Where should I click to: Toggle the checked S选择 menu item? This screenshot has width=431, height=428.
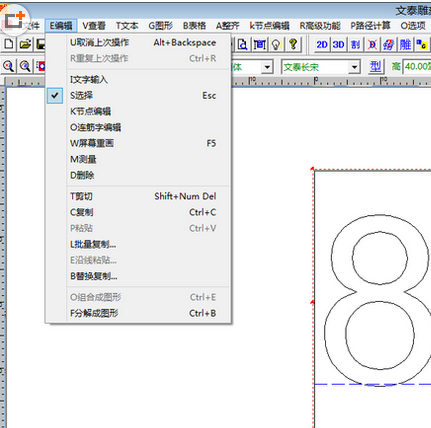click(138, 96)
